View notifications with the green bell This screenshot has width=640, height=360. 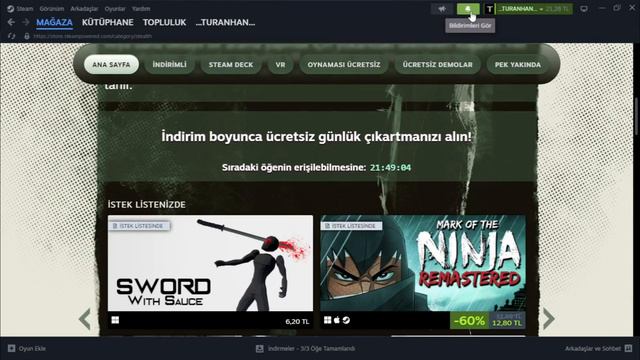pos(468,9)
